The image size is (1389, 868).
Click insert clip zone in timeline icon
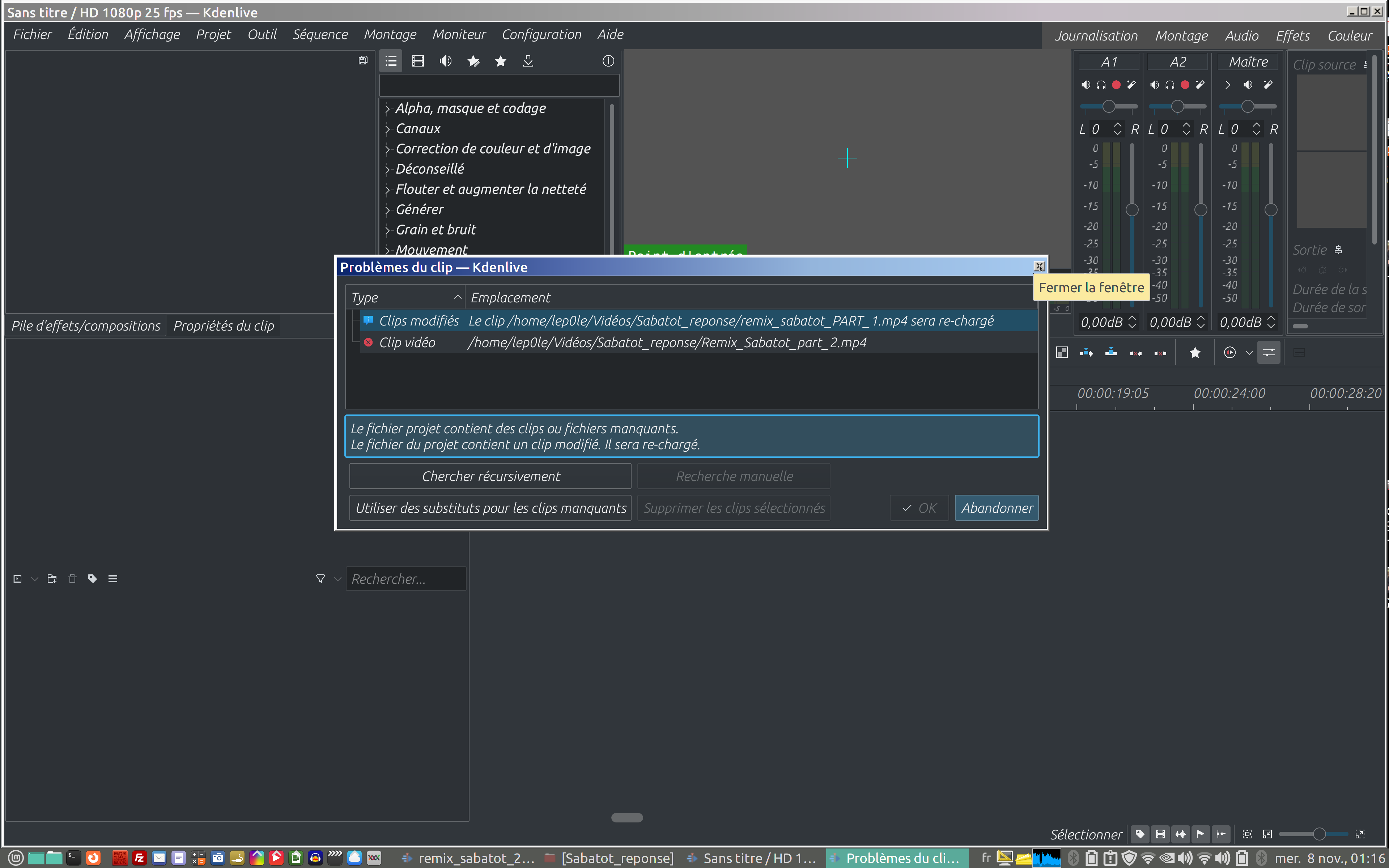[1086, 353]
